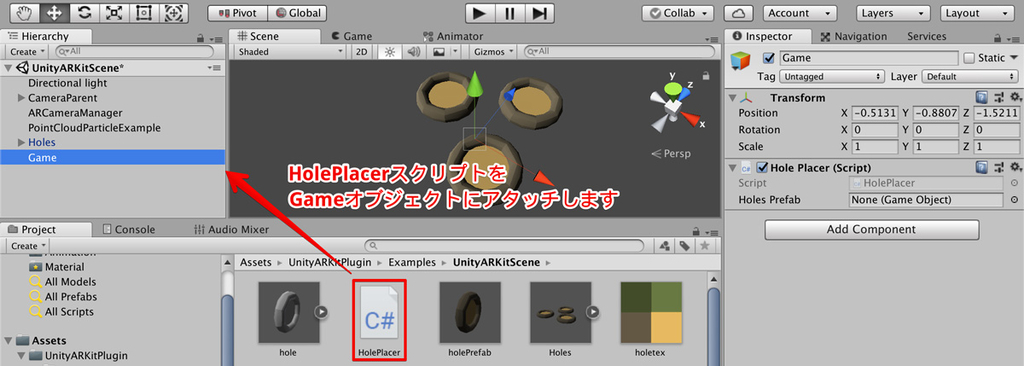Toggle 2D scene view

pyautogui.click(x=362, y=51)
